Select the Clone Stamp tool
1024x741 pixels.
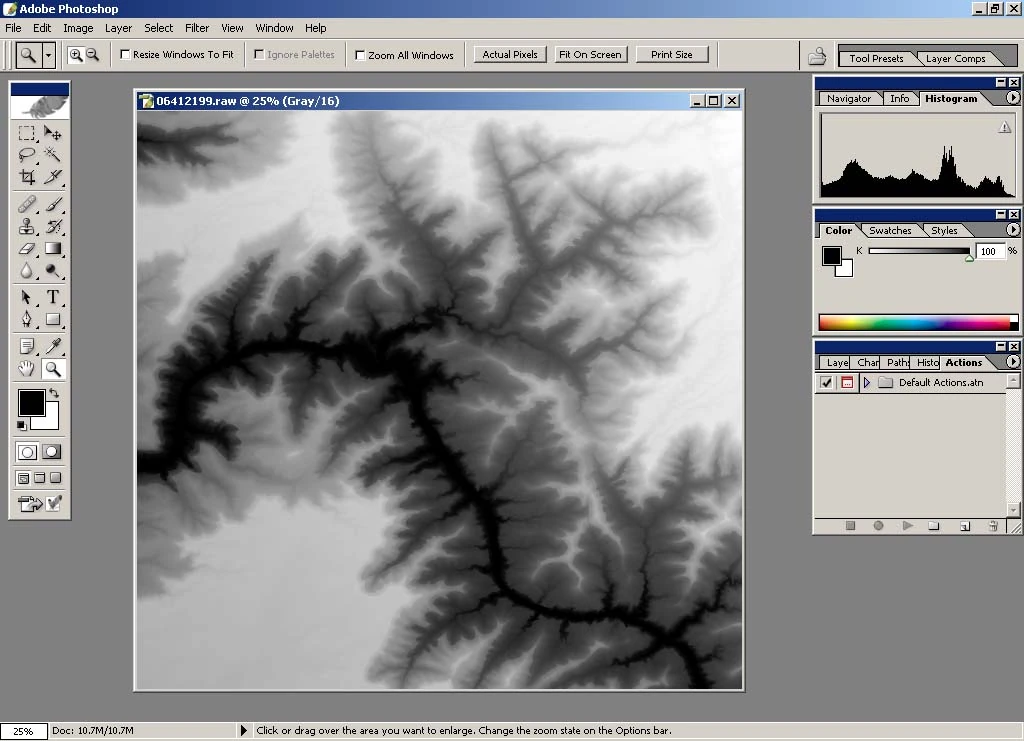(x=27, y=226)
